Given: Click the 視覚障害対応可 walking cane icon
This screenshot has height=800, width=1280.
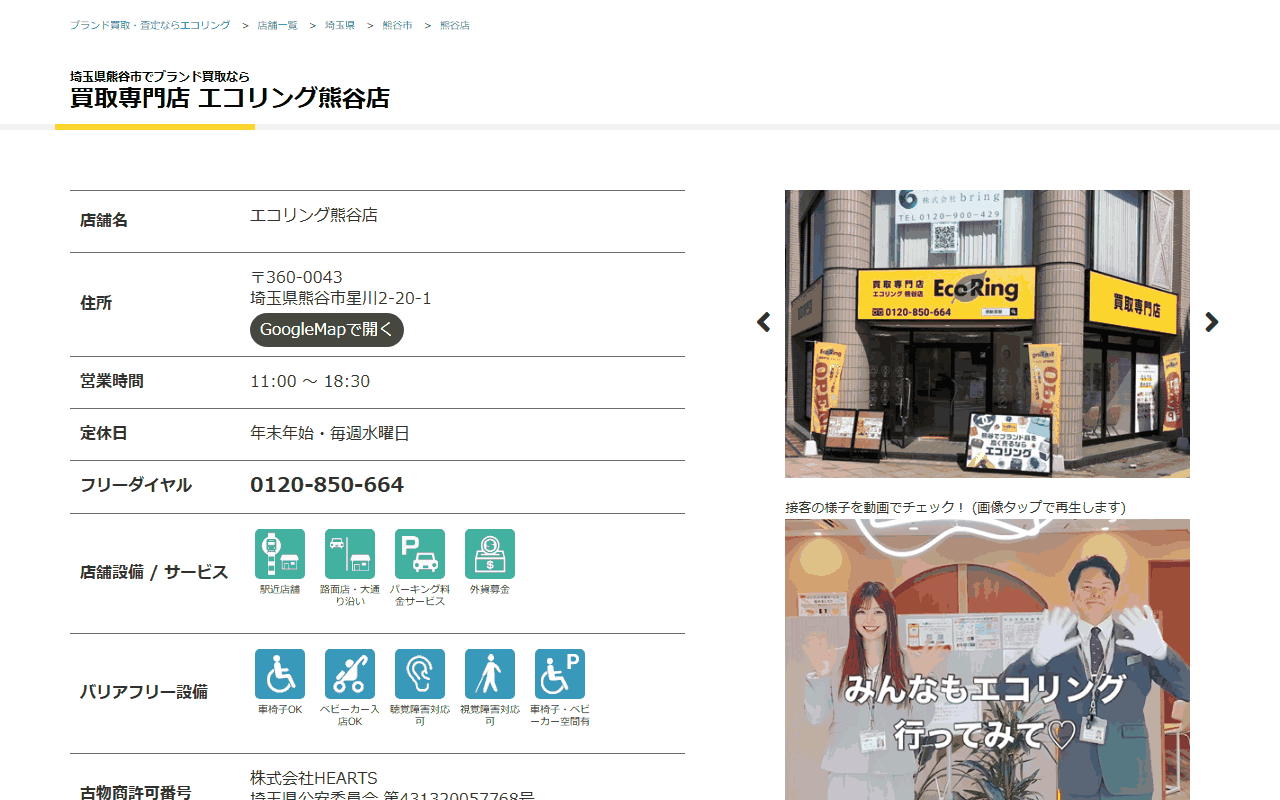Looking at the screenshot, I should [x=490, y=674].
